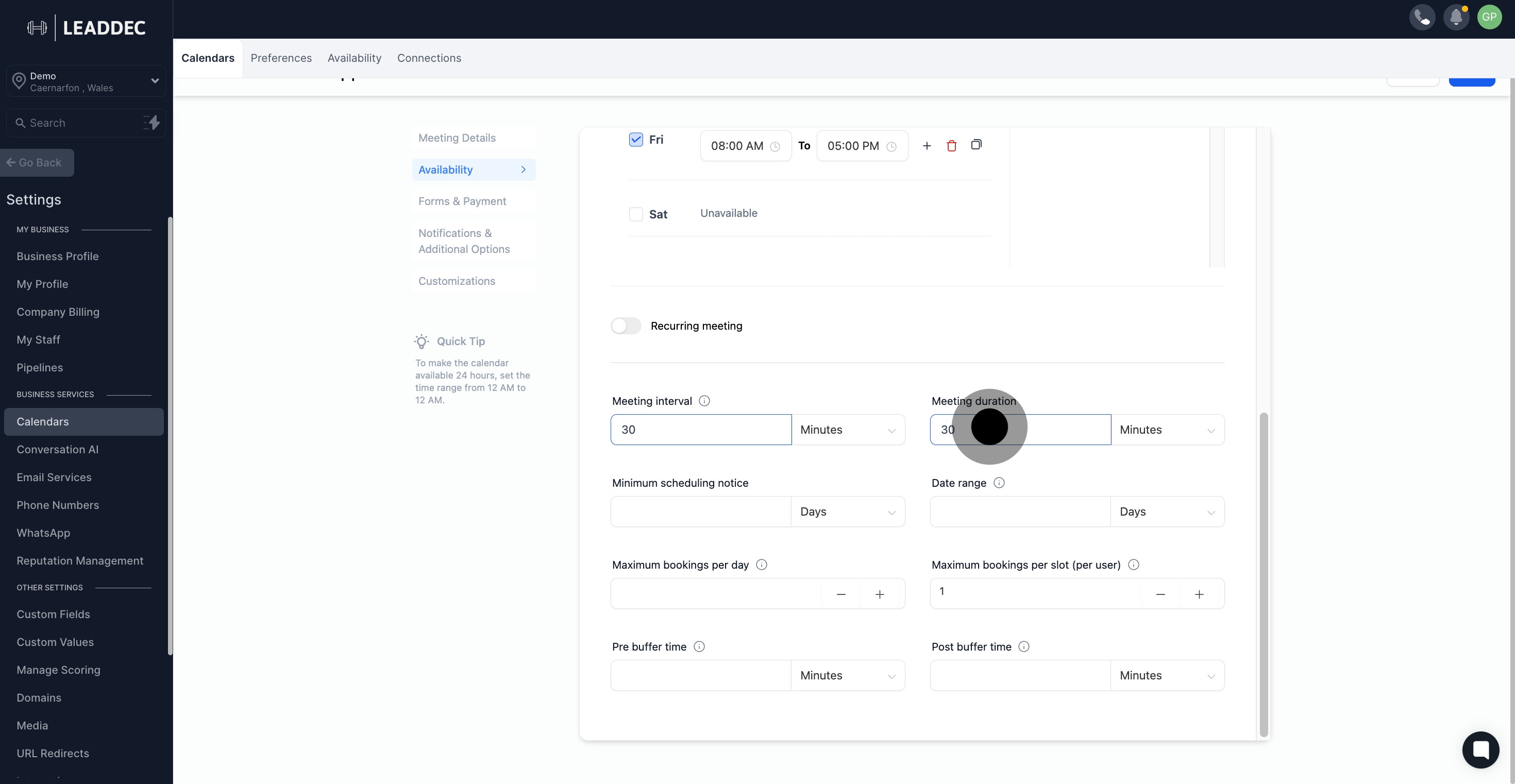Viewport: 1515px width, 784px height.
Task: Add a time slot for Friday
Action: pos(927,146)
